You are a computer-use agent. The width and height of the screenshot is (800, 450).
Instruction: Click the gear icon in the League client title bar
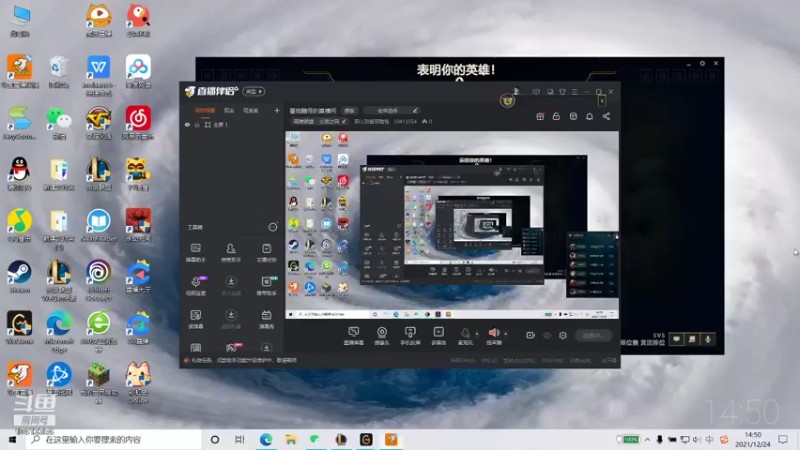(702, 63)
